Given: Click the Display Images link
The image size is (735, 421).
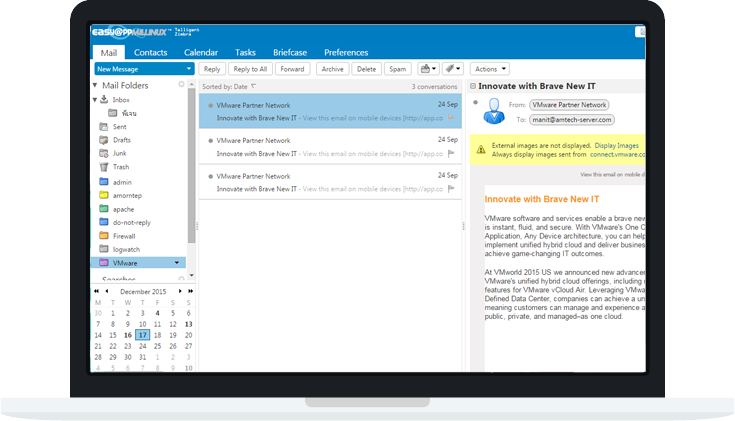Looking at the screenshot, I should [x=616, y=146].
